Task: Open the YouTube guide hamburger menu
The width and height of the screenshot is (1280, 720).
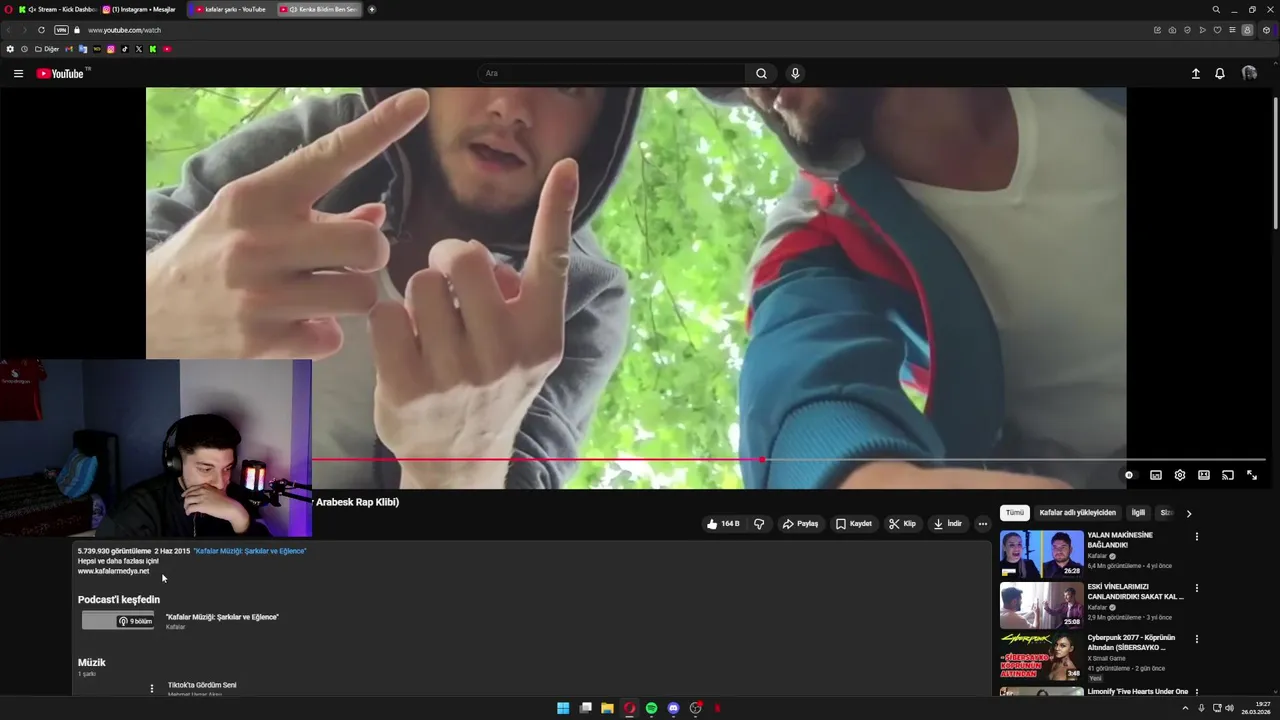Action: pyautogui.click(x=18, y=73)
